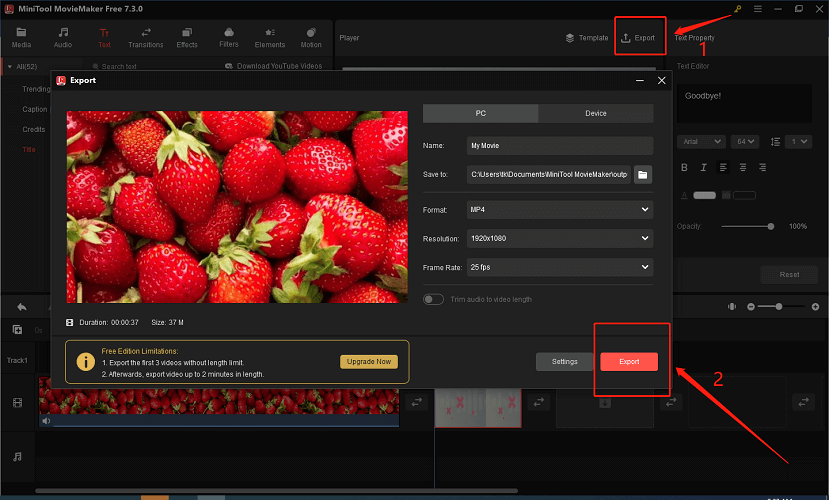This screenshot has width=829, height=500.
Task: Click the Export button in top toolbar
Action: pyautogui.click(x=638, y=38)
